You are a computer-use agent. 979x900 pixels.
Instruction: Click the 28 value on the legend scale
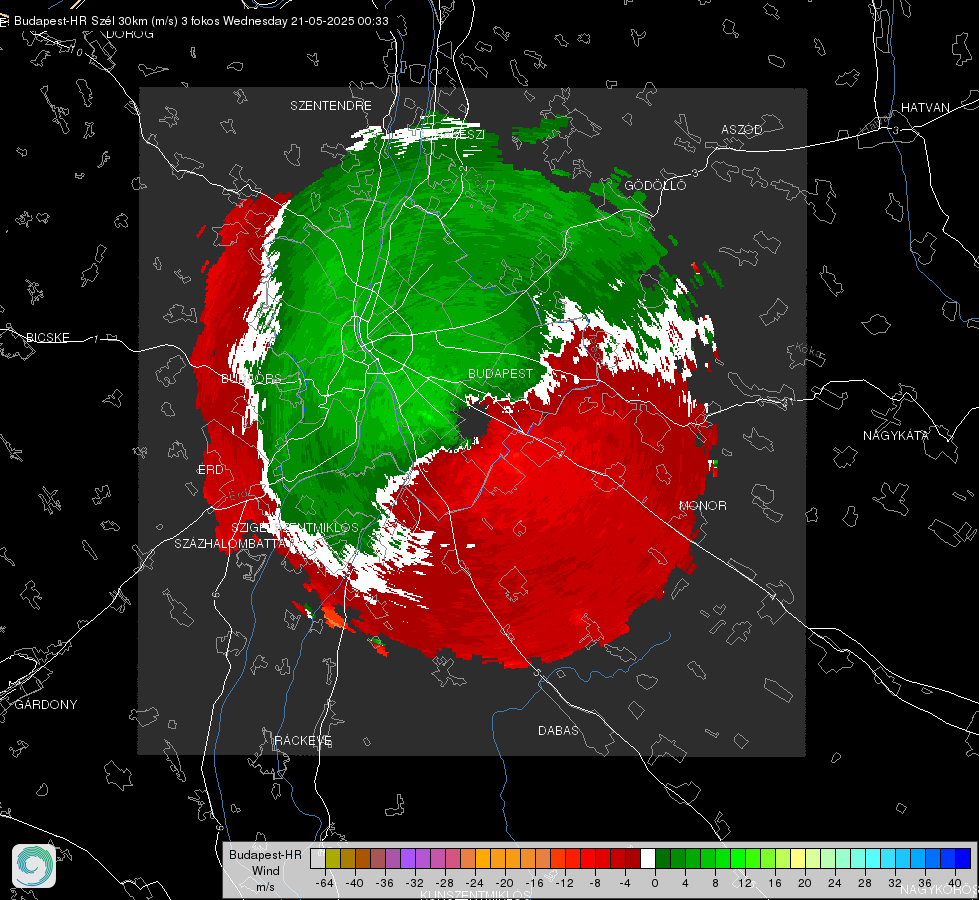tap(865, 883)
